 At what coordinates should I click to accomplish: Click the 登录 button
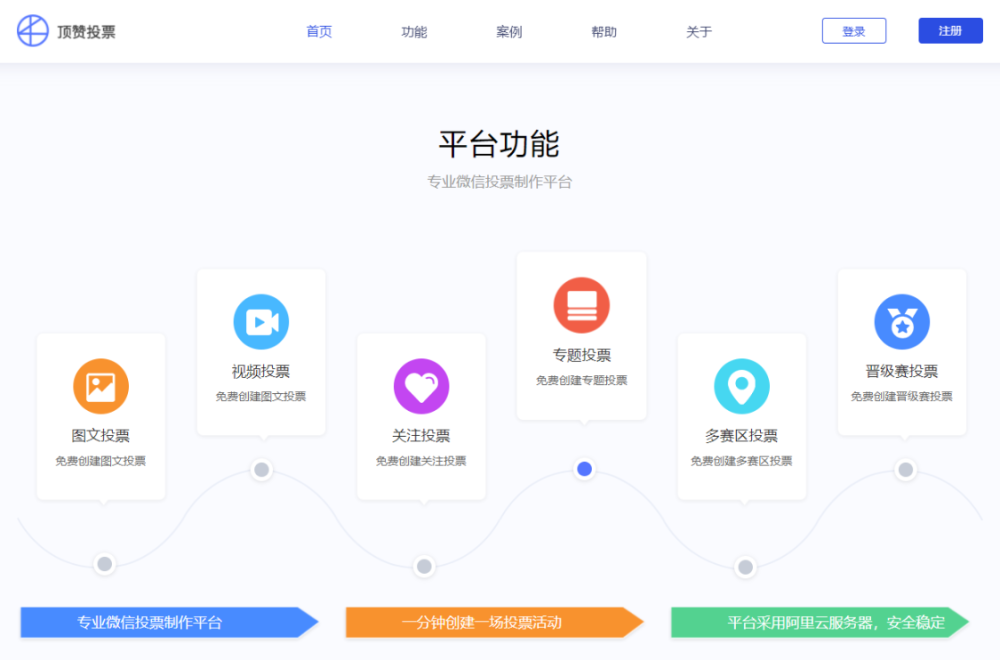(854, 31)
